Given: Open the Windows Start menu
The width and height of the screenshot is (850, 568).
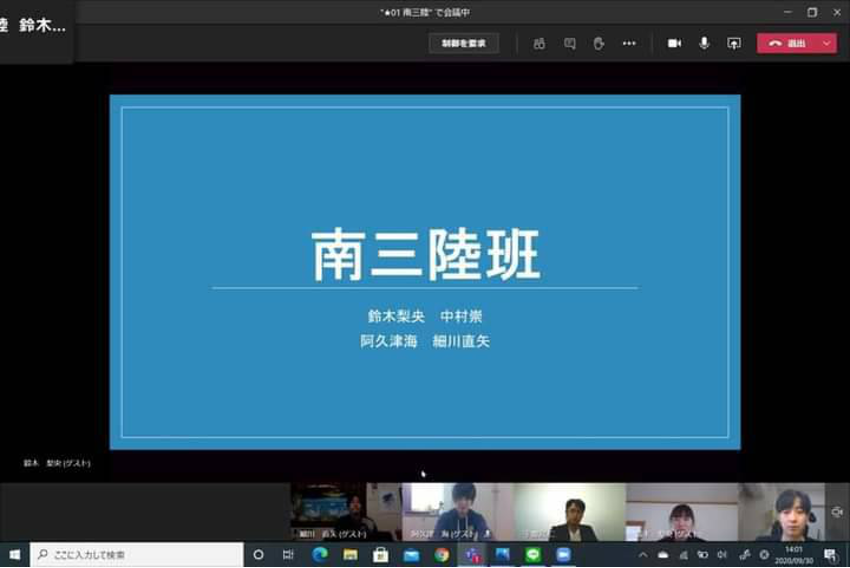Looking at the screenshot, I should pyautogui.click(x=15, y=554).
